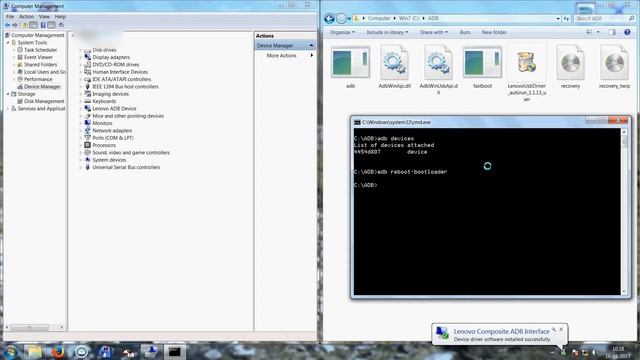Click Computer Management help toolbar icon
Screen dimensions: 640x360
[x=43, y=25]
